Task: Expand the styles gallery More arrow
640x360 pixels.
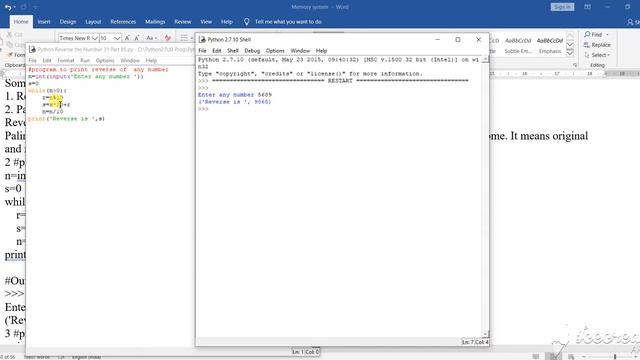Action: pyautogui.click(x=570, y=53)
